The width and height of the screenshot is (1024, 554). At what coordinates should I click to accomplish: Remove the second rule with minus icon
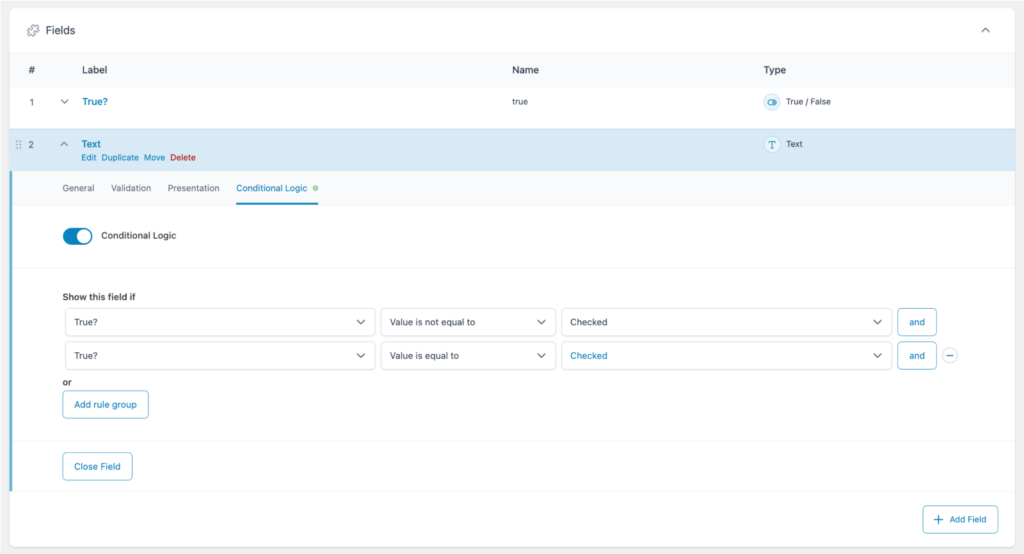coord(949,355)
